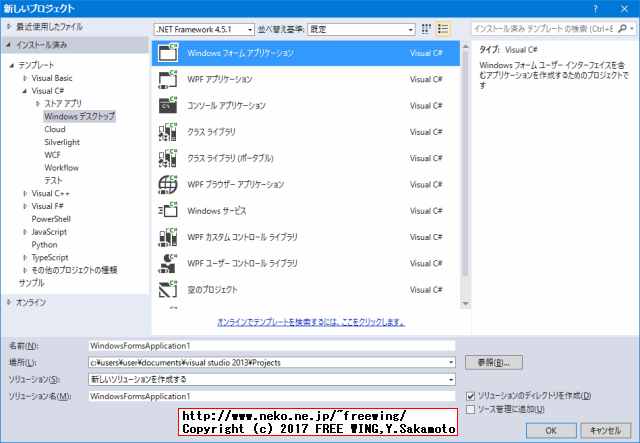Click the WPF カスタム コントロール ライブラリ icon

pyautogui.click(x=168, y=237)
